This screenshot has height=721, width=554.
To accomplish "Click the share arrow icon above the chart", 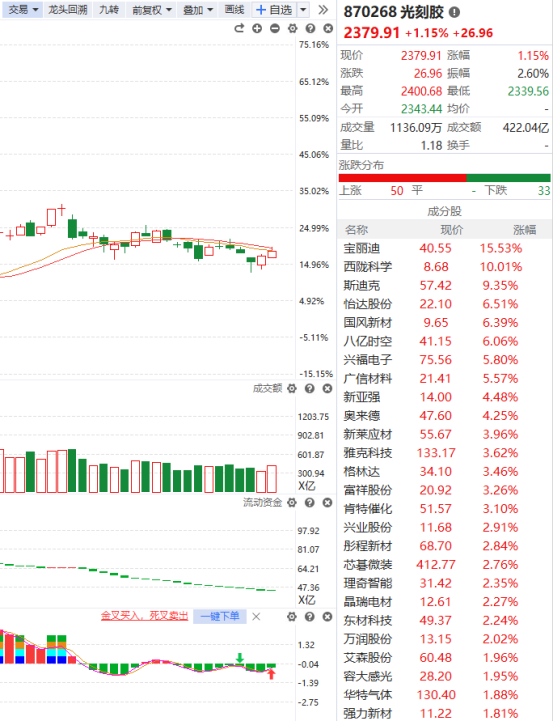I will coord(239,29).
